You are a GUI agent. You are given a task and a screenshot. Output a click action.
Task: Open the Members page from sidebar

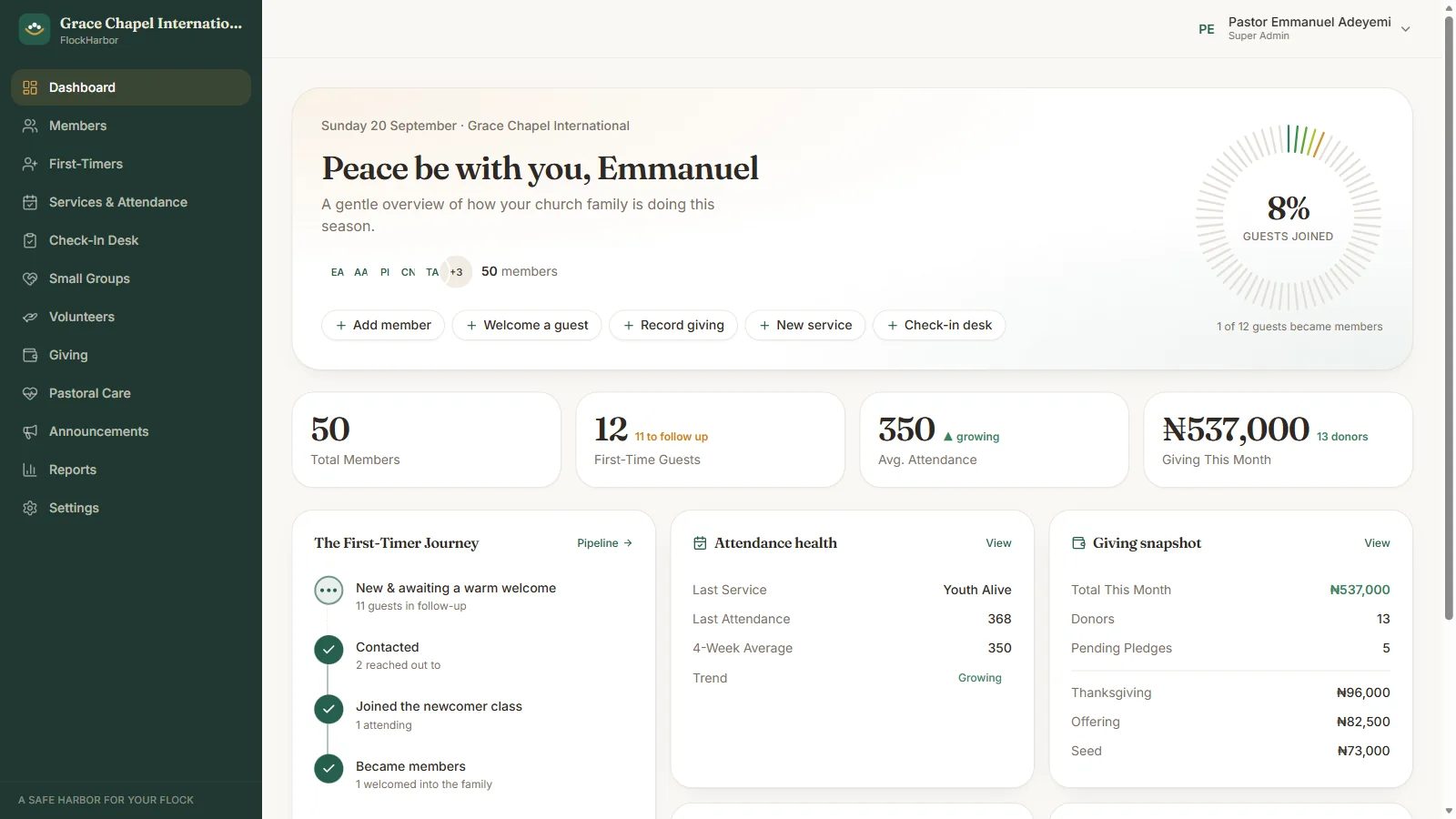[x=131, y=126]
